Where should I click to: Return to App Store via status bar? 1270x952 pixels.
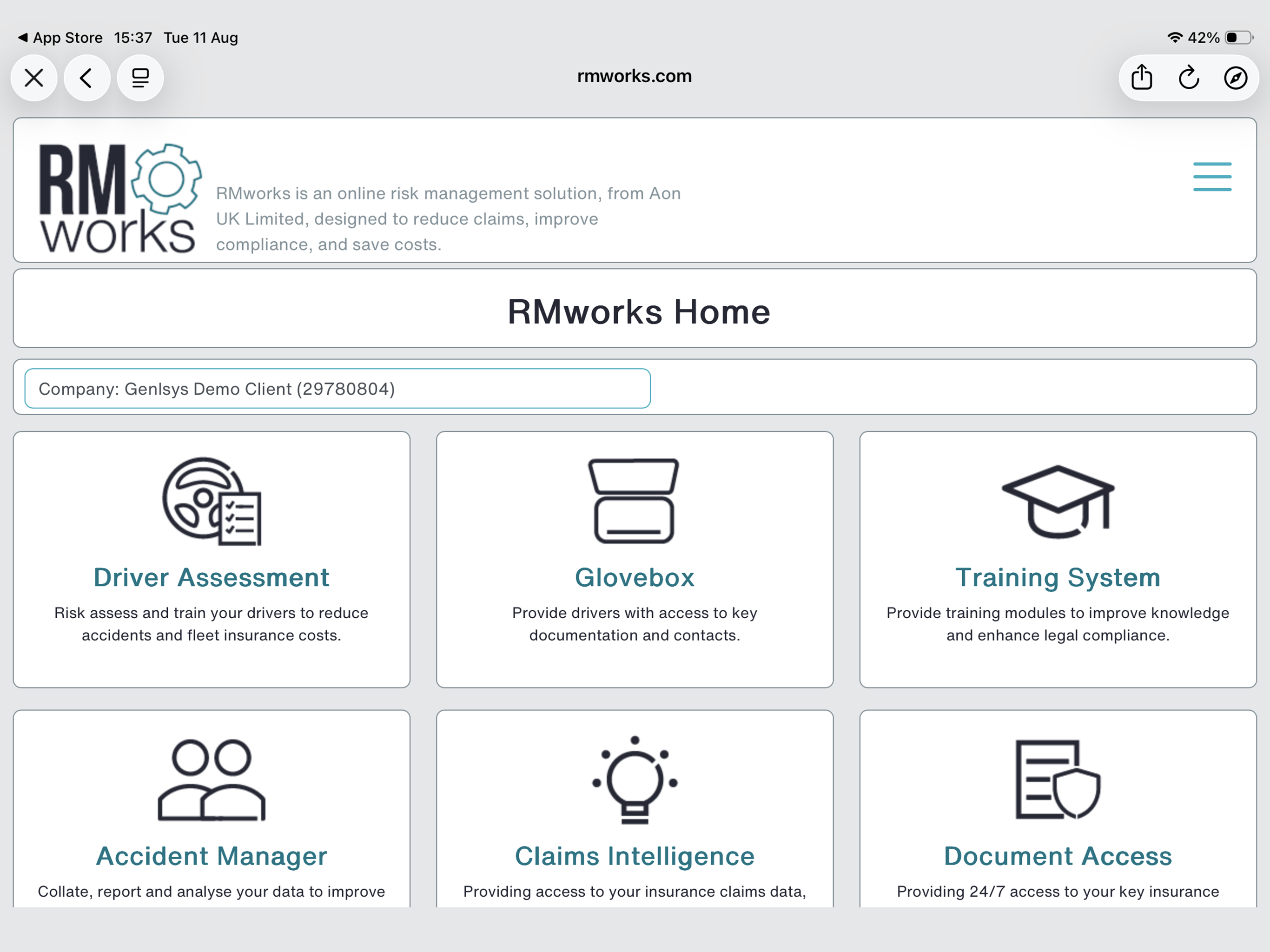coord(61,38)
